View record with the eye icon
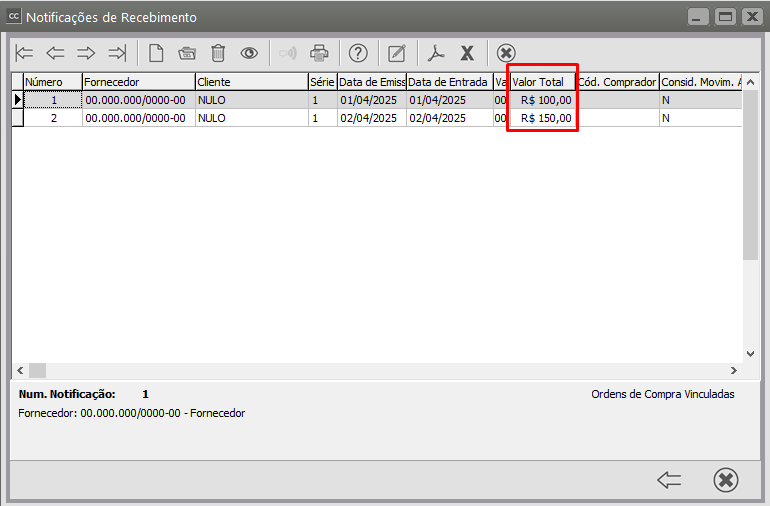 pos(249,53)
